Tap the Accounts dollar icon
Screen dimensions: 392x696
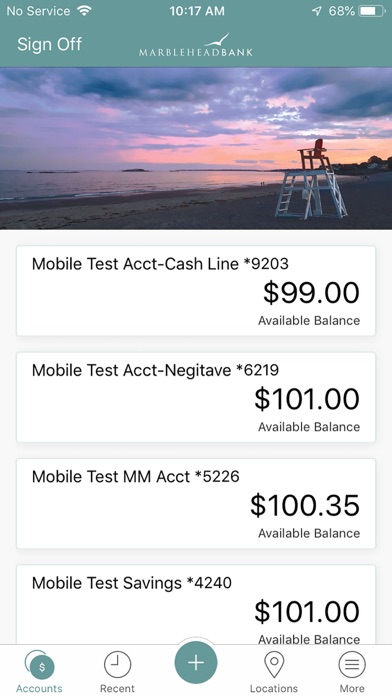coord(41,666)
